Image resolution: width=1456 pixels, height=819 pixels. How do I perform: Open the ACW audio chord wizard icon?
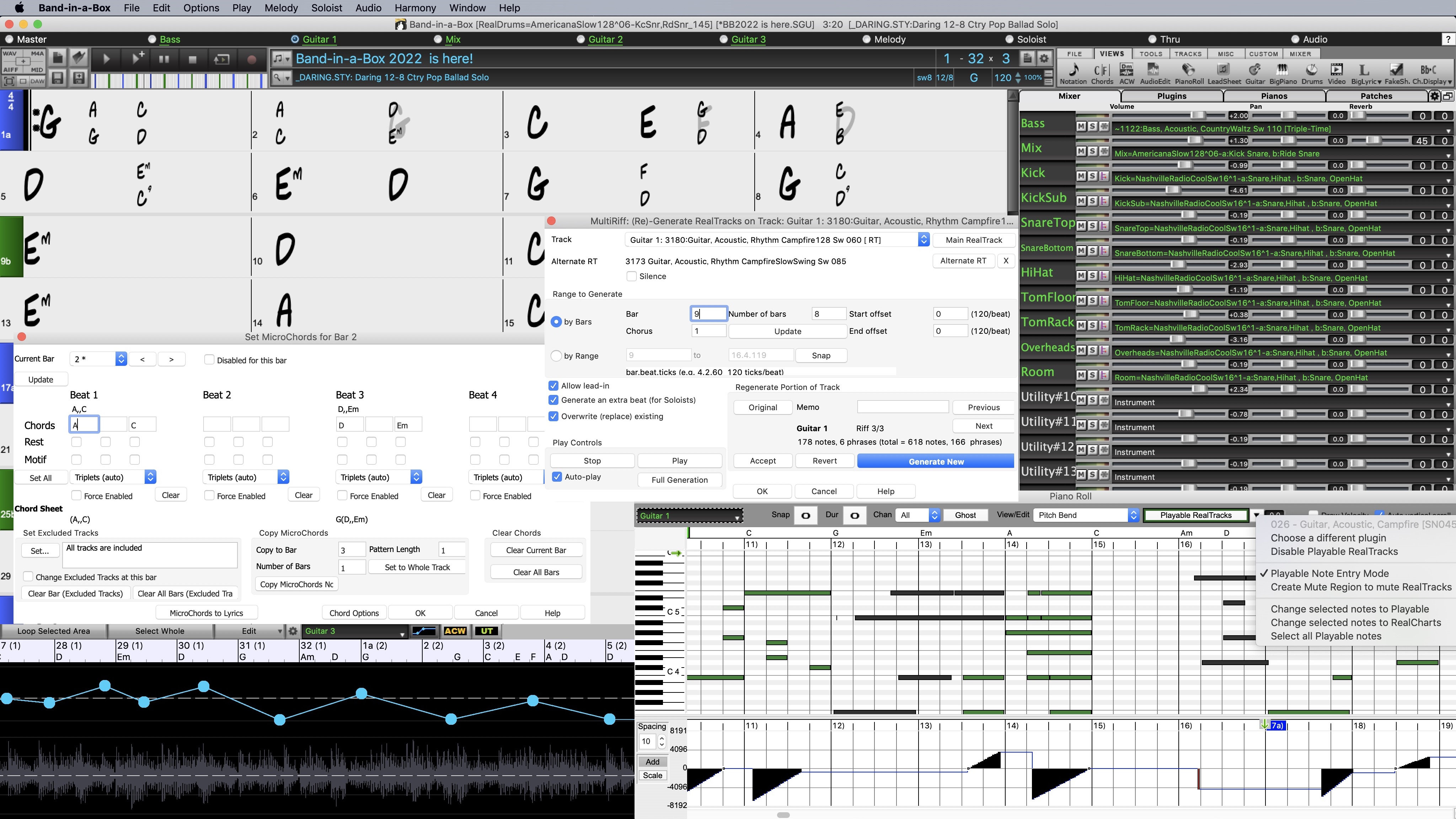pos(1126,74)
